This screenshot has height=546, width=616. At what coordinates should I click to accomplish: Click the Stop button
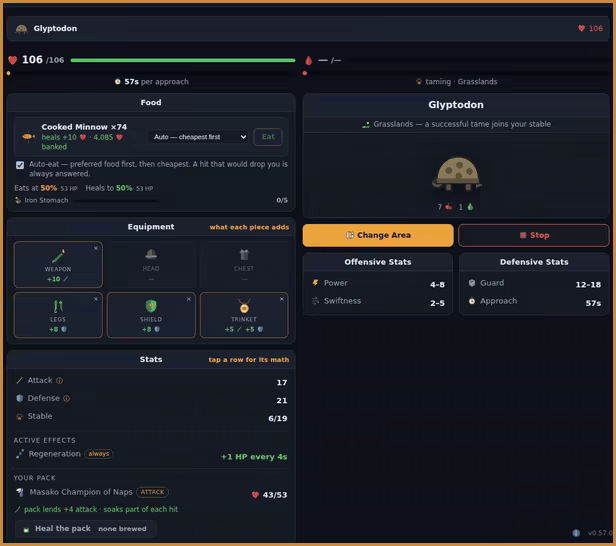(x=534, y=235)
